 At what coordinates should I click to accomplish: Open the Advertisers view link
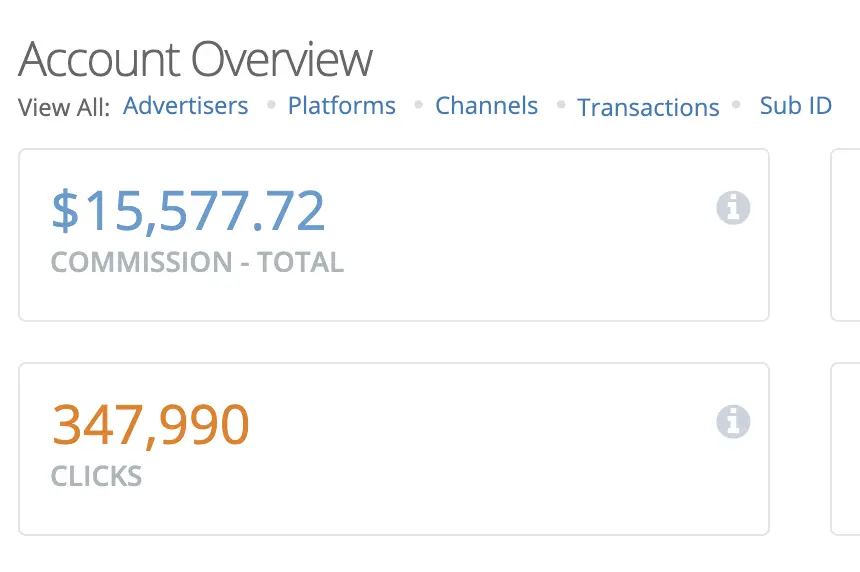[185, 105]
